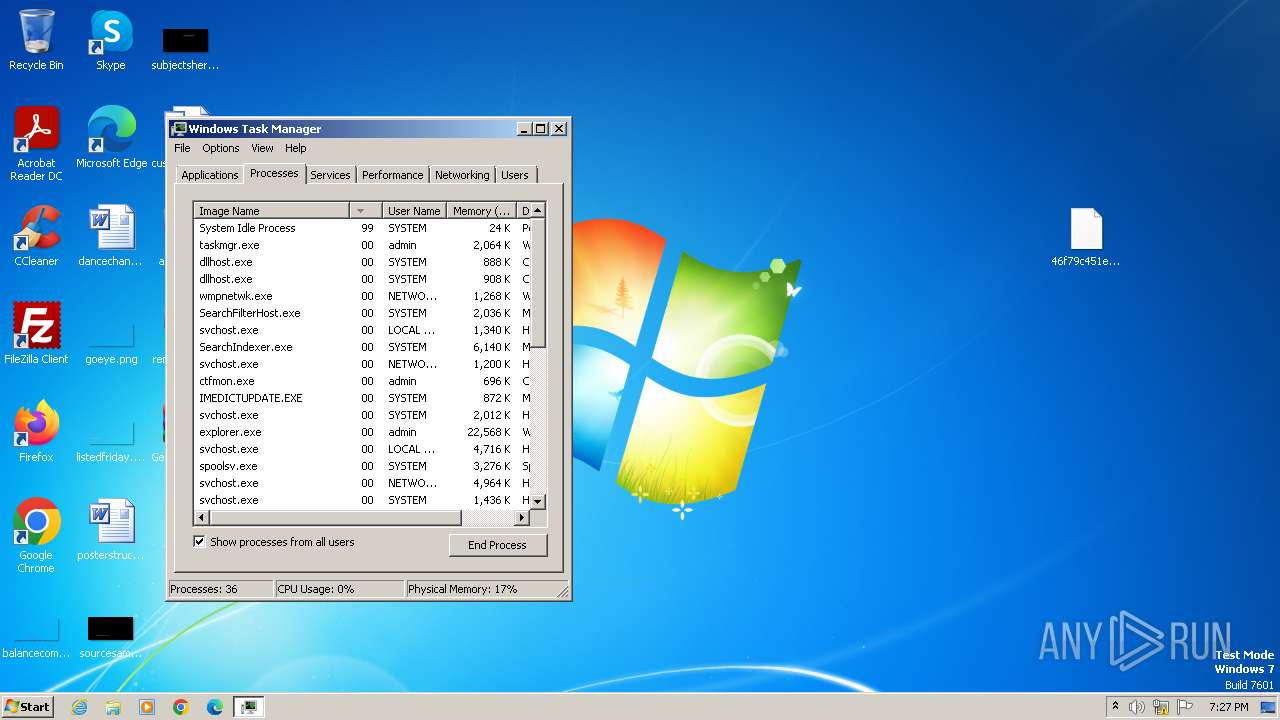Sort by User Name column header
Image resolution: width=1280 pixels, height=720 pixels.
coord(415,211)
